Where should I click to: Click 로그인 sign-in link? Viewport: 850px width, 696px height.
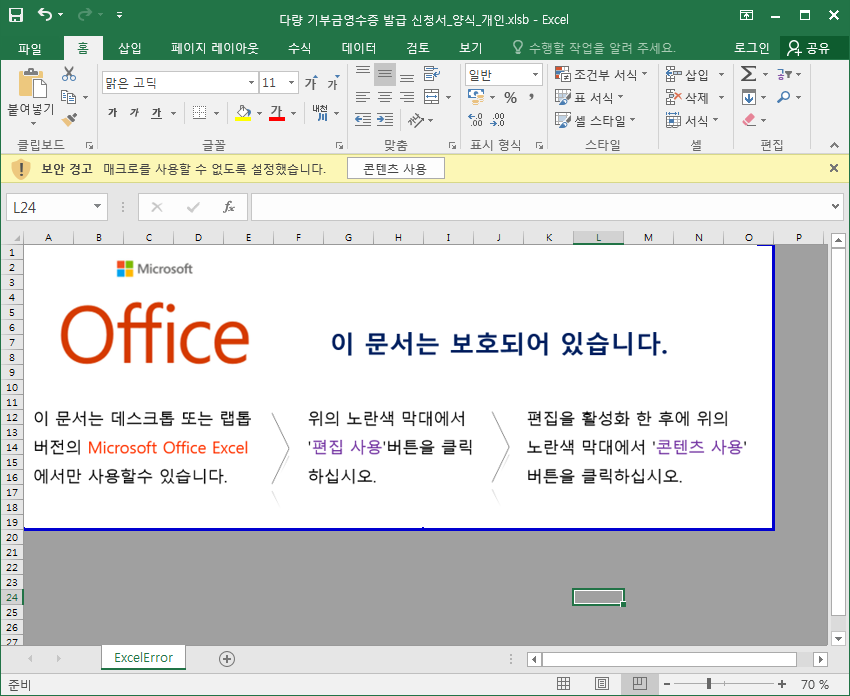click(x=752, y=48)
